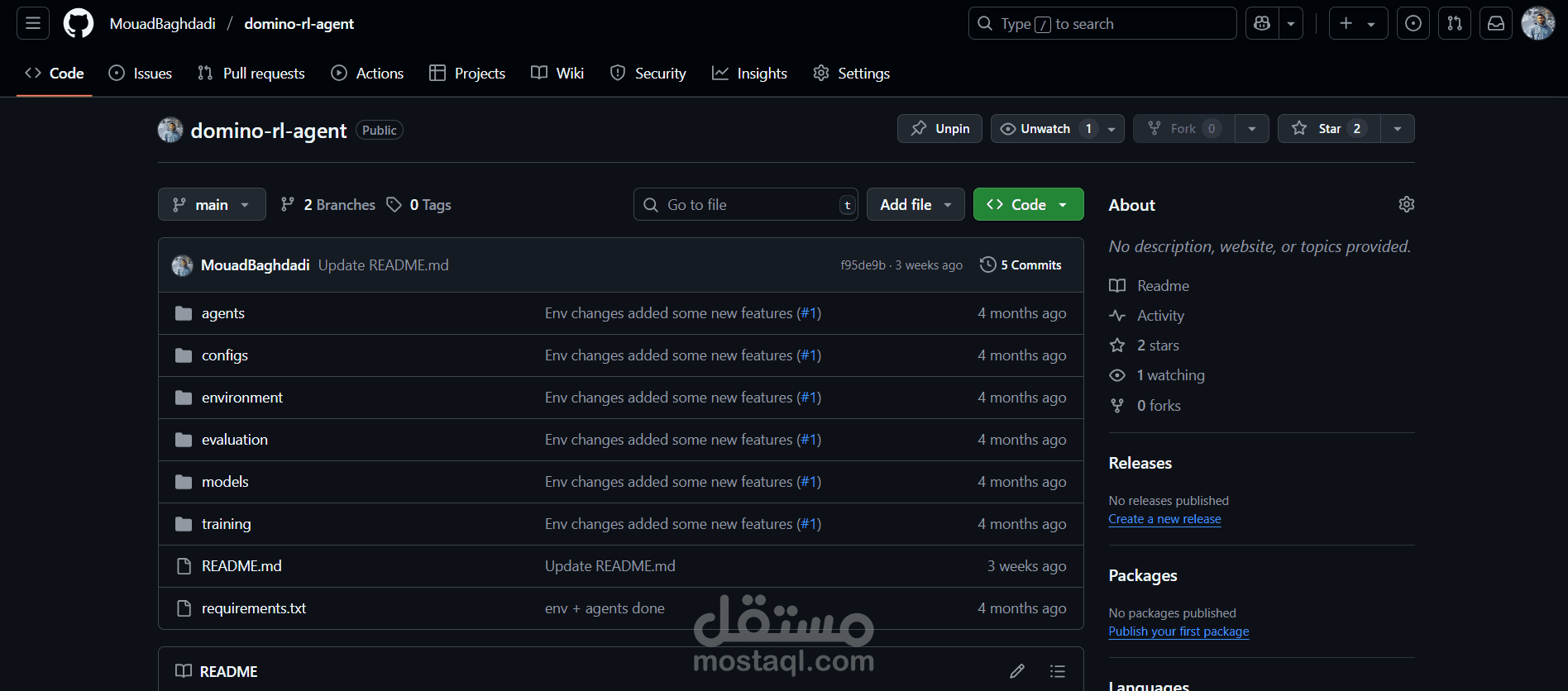This screenshot has height=691, width=1568.
Task: Open the hamburger navigation menu
Action: [33, 23]
